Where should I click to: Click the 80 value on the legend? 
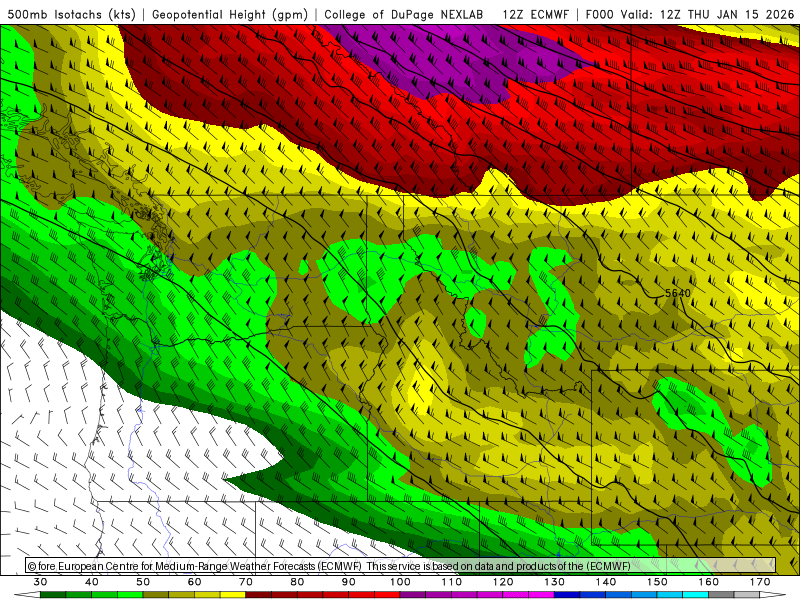click(297, 582)
